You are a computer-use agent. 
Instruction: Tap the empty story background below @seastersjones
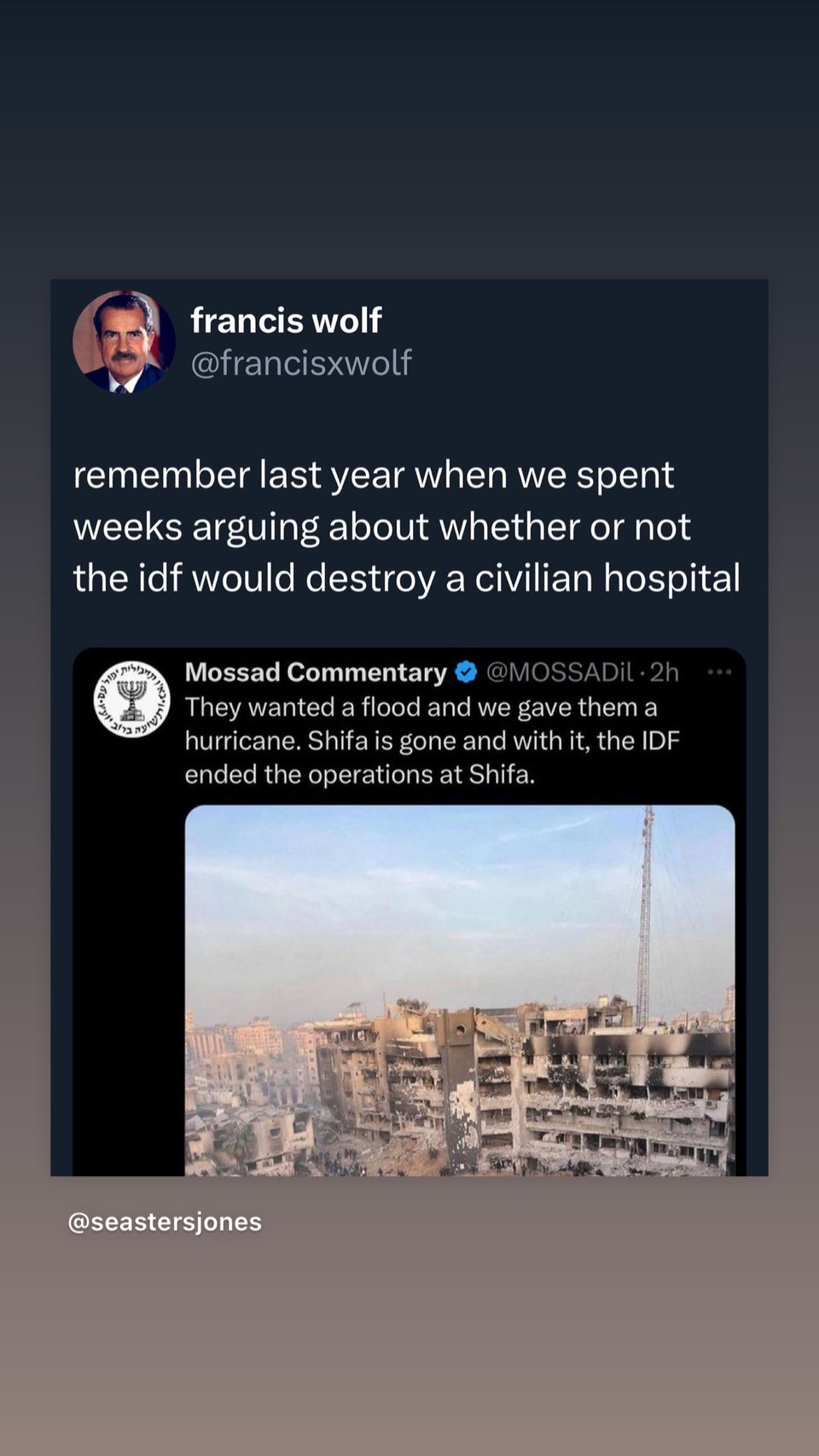409,1348
